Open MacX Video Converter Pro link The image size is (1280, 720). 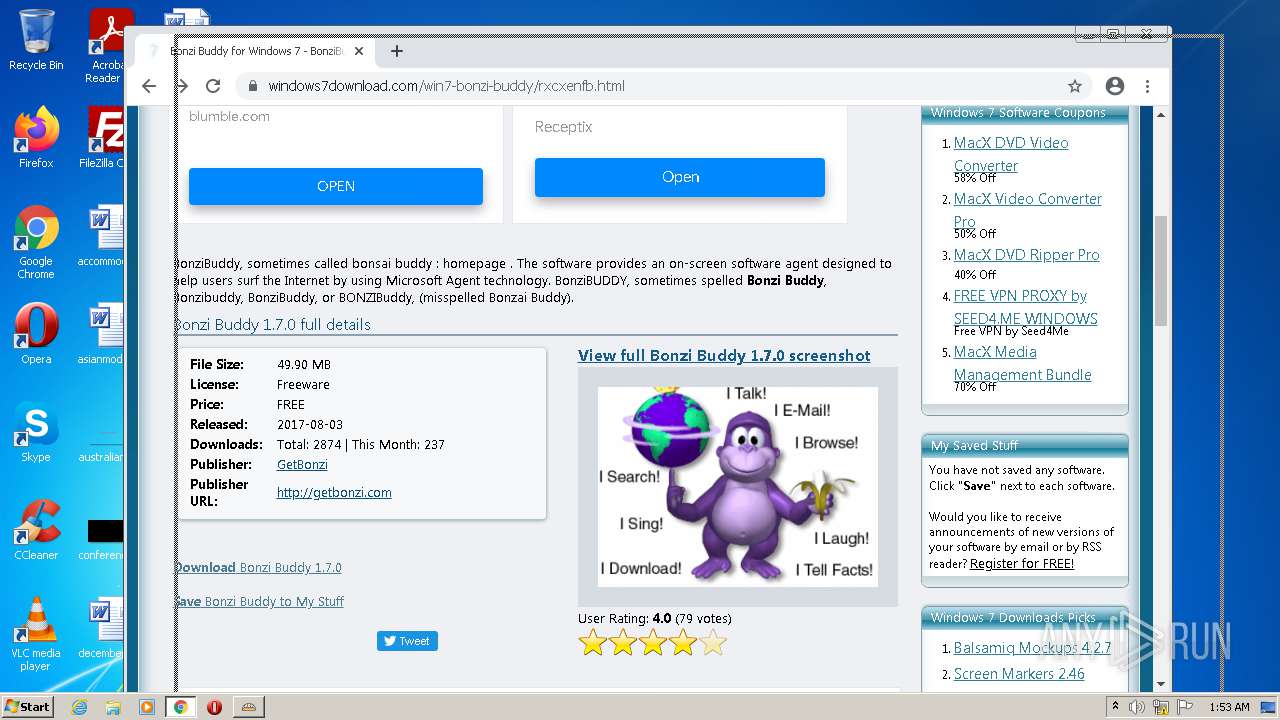click(x=1028, y=210)
